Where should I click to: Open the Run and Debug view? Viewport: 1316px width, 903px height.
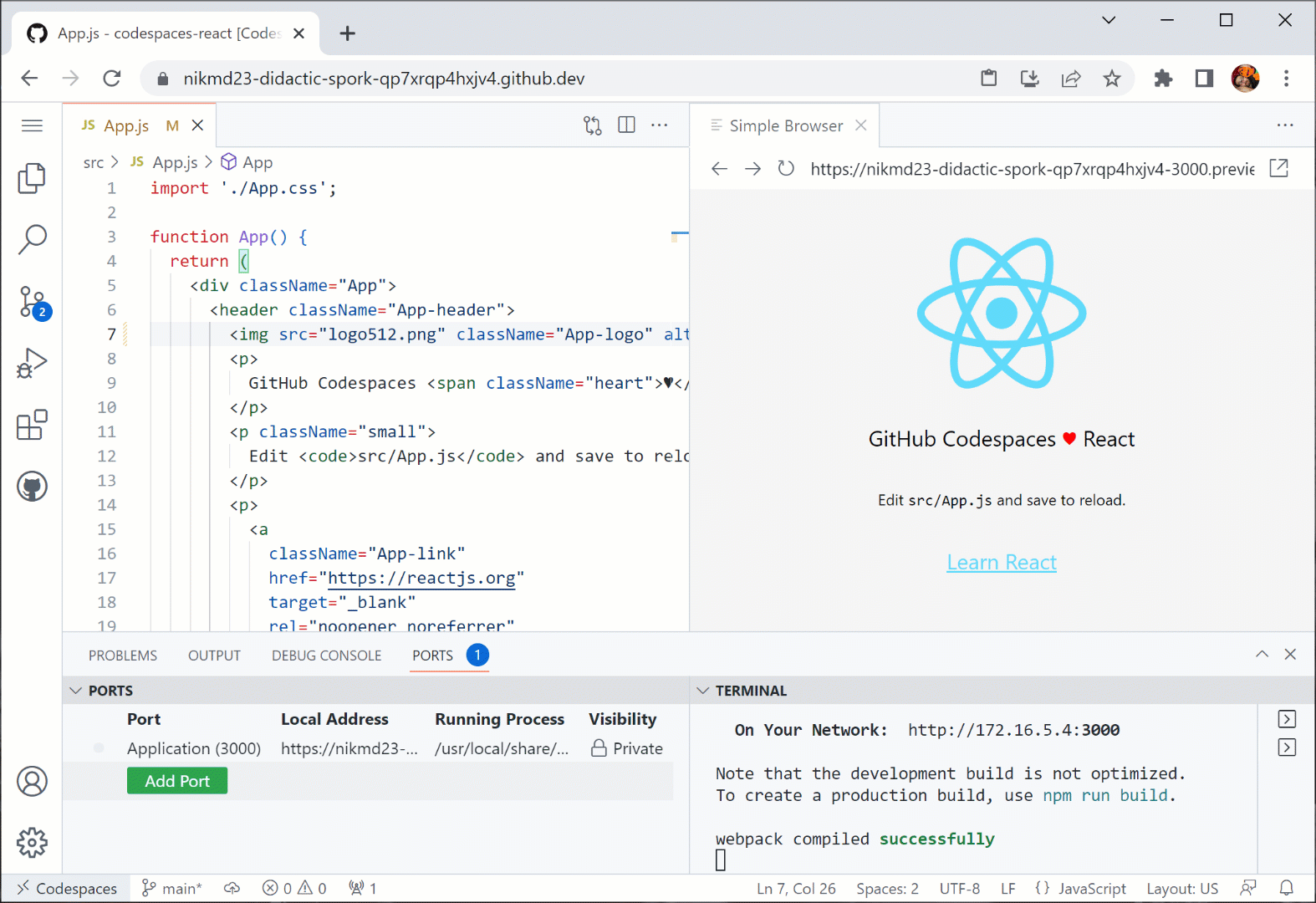click(32, 364)
